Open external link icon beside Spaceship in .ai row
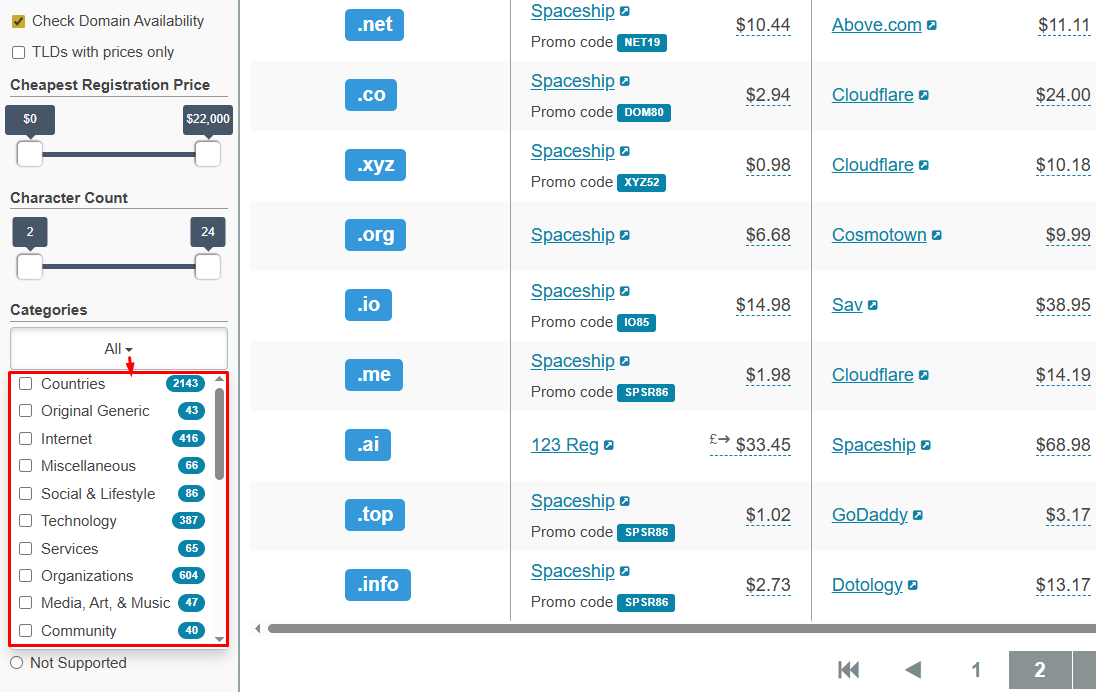1096x692 pixels. pos(925,445)
